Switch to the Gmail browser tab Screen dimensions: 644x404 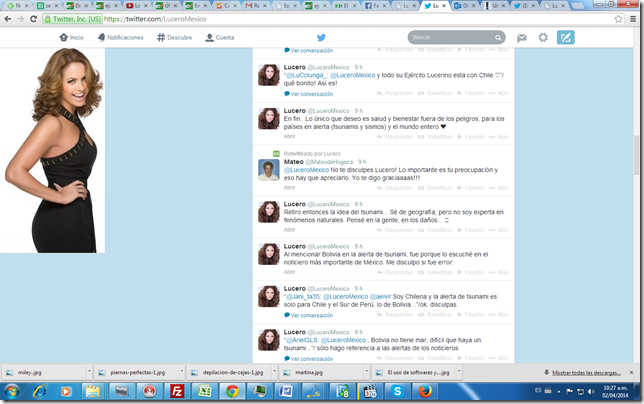coord(257,6)
